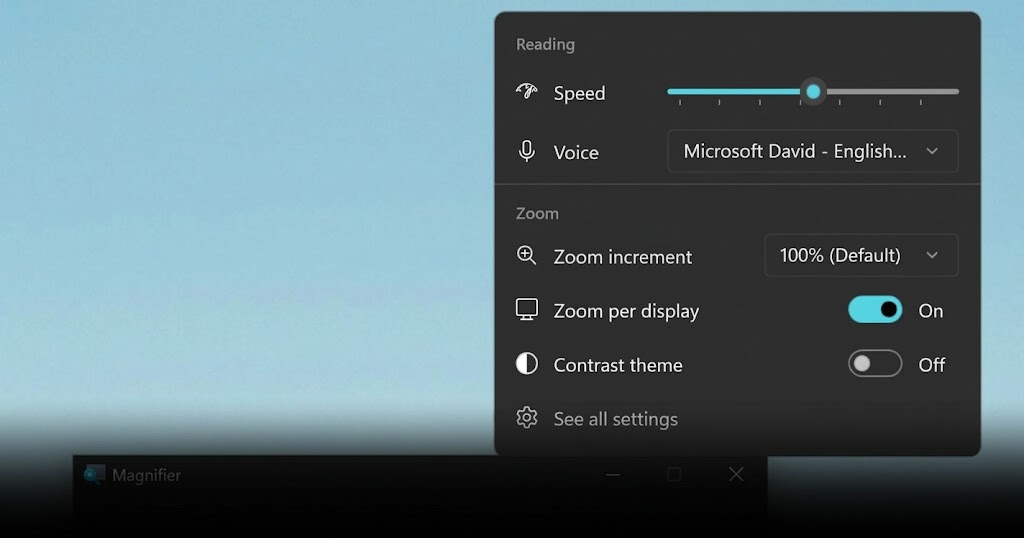Click the Zoom increment label
This screenshot has width=1024, height=538.
622,257
